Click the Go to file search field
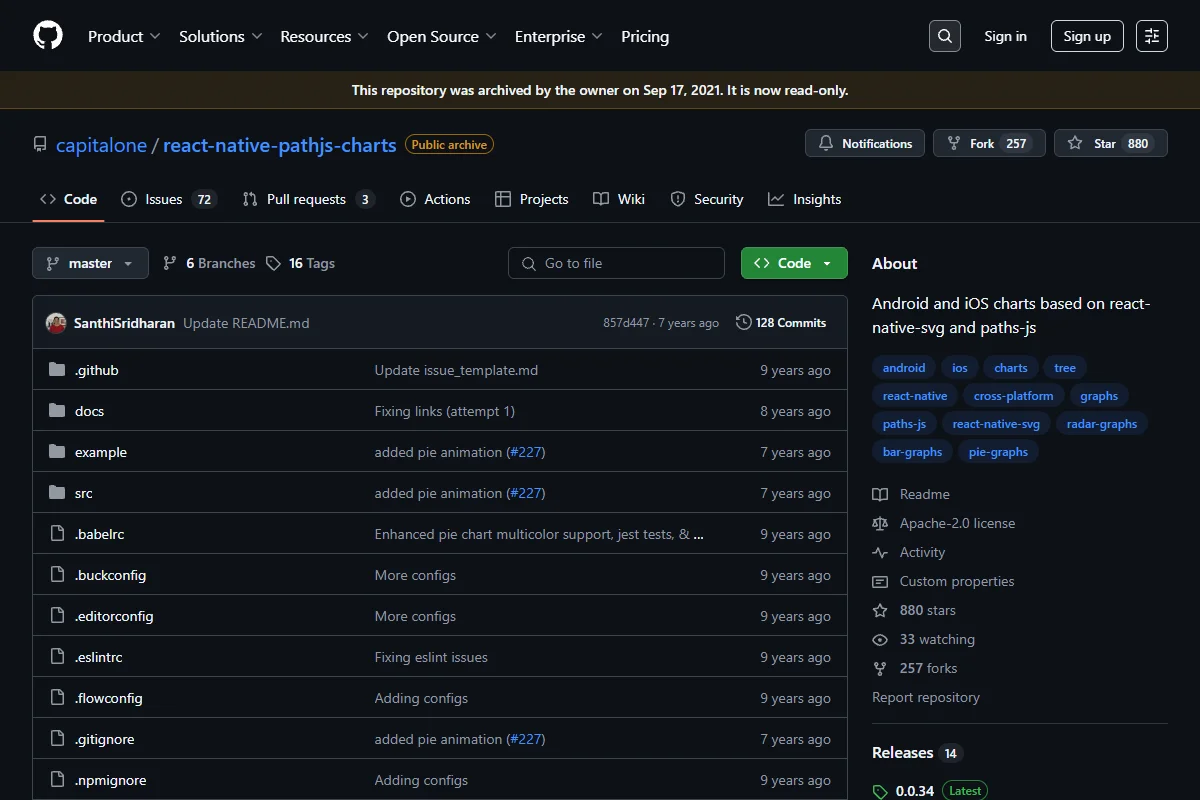The image size is (1200, 800). point(616,263)
